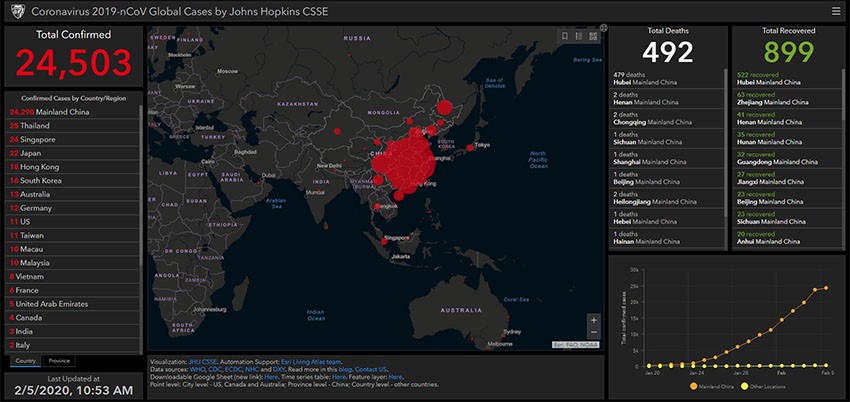Open the DXY data source link
Image resolution: width=850 pixels, height=402 pixels.
tap(279, 369)
